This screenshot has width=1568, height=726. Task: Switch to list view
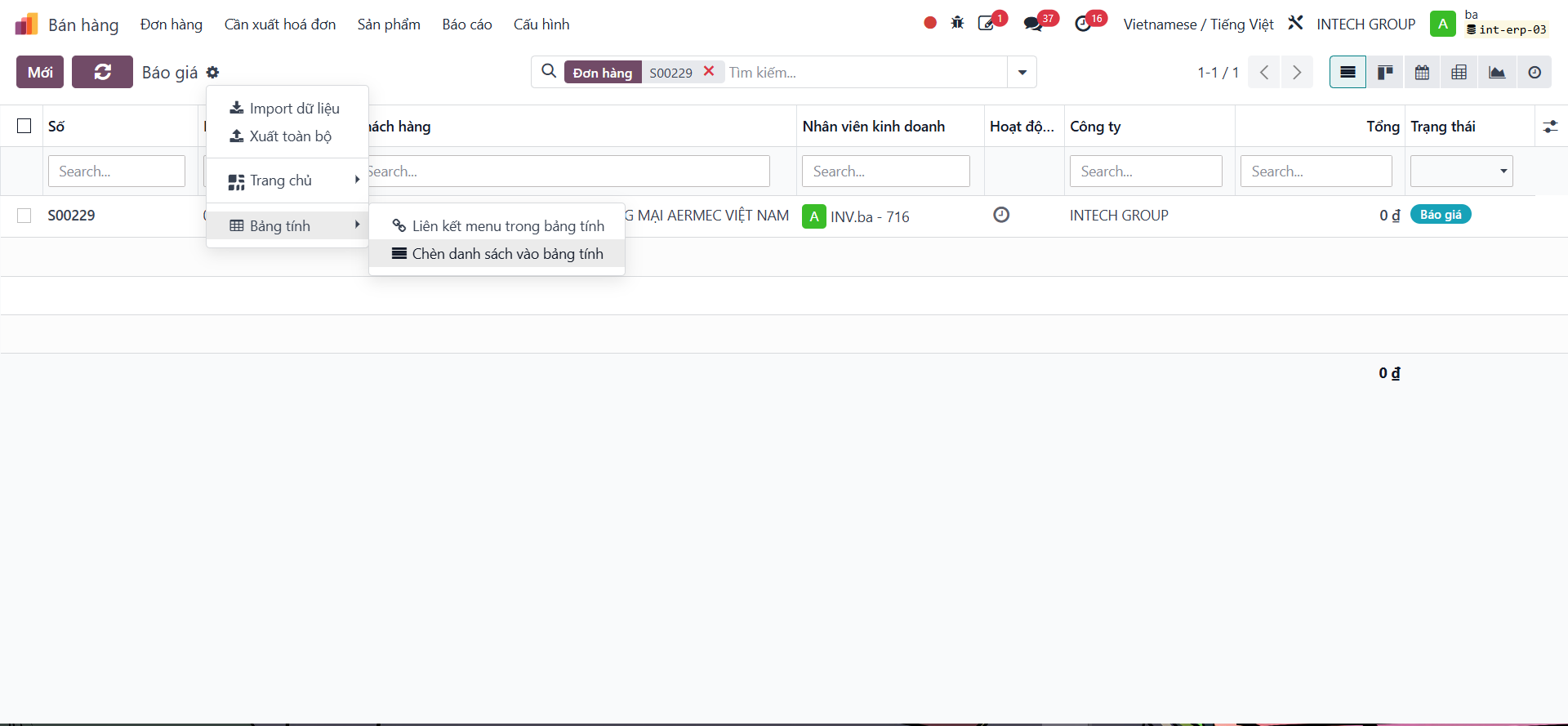click(1347, 72)
